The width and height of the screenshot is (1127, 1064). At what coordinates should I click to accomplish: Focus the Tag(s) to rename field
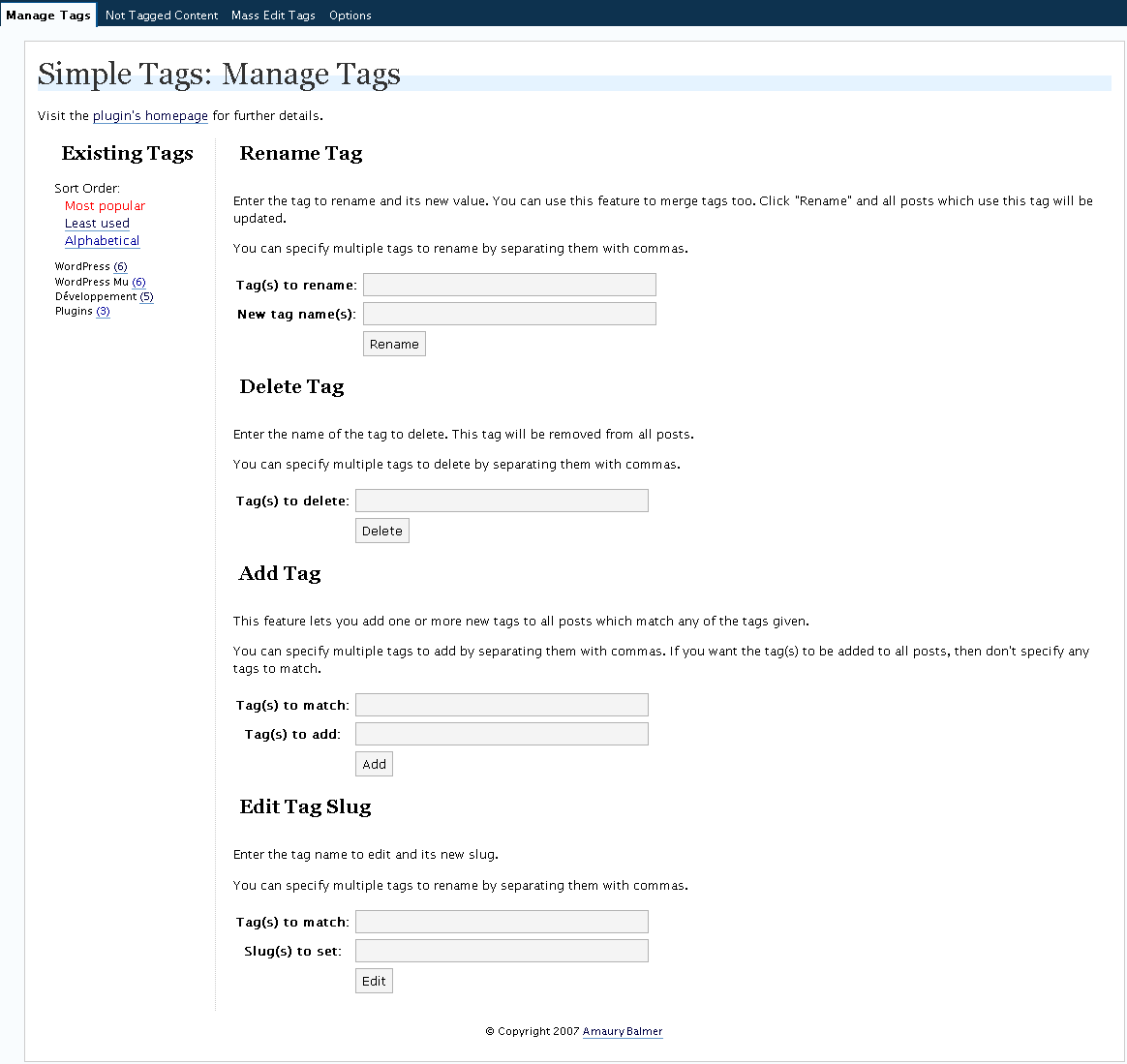pos(509,285)
